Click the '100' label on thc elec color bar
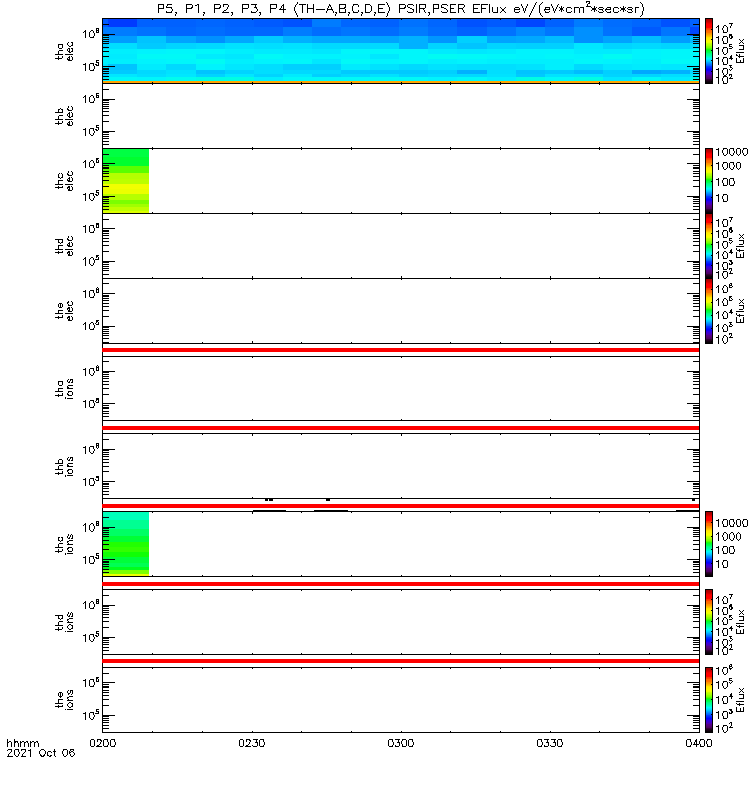 point(725,182)
